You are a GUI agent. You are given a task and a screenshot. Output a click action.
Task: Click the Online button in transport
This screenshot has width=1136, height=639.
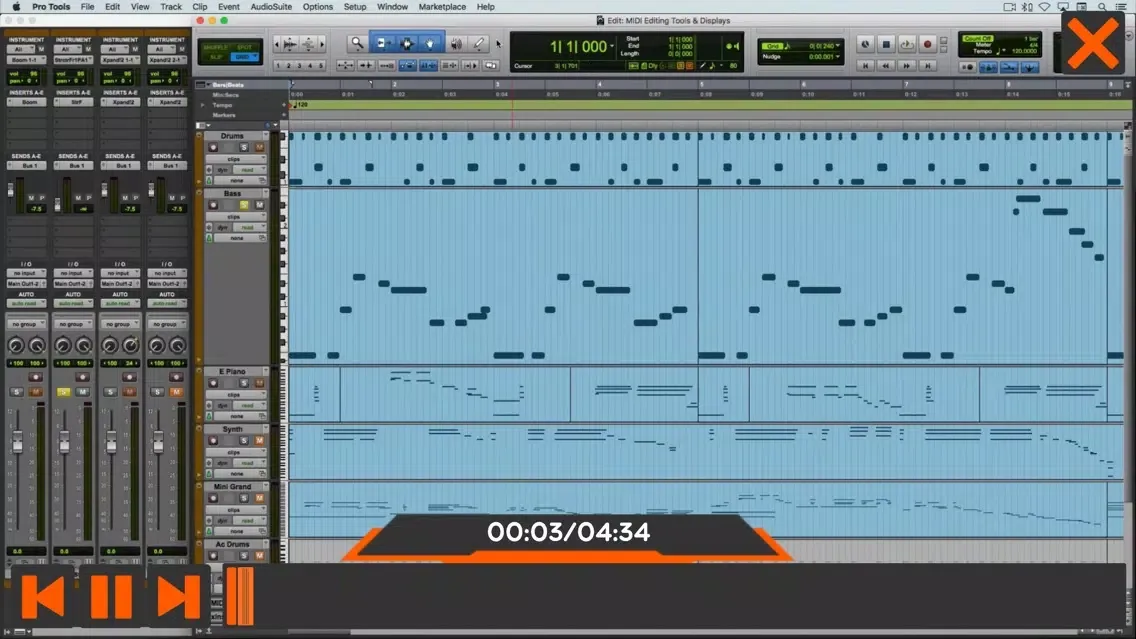[x=865, y=45]
